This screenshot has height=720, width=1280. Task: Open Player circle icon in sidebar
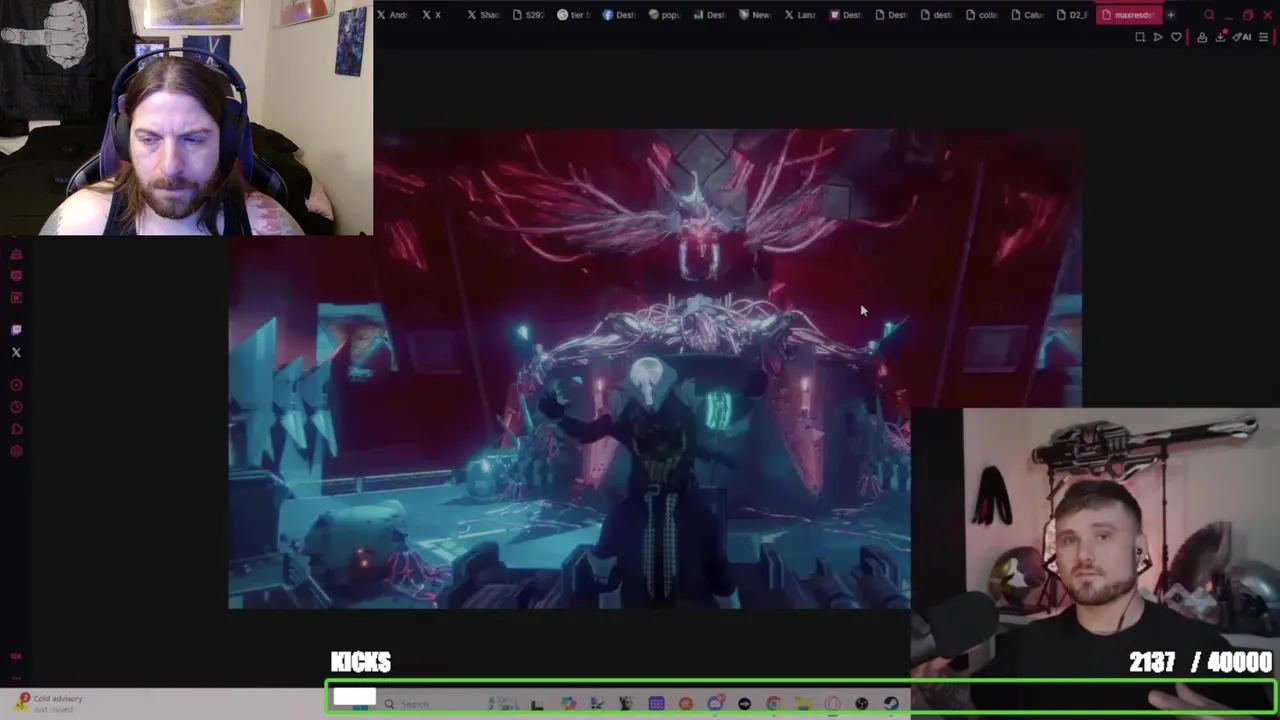16,385
